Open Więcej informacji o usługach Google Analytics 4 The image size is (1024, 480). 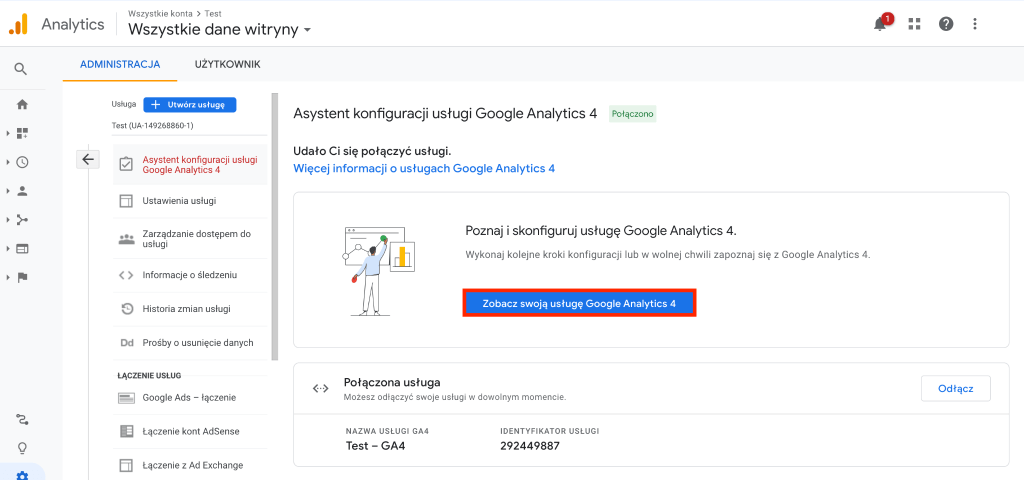[424, 168]
